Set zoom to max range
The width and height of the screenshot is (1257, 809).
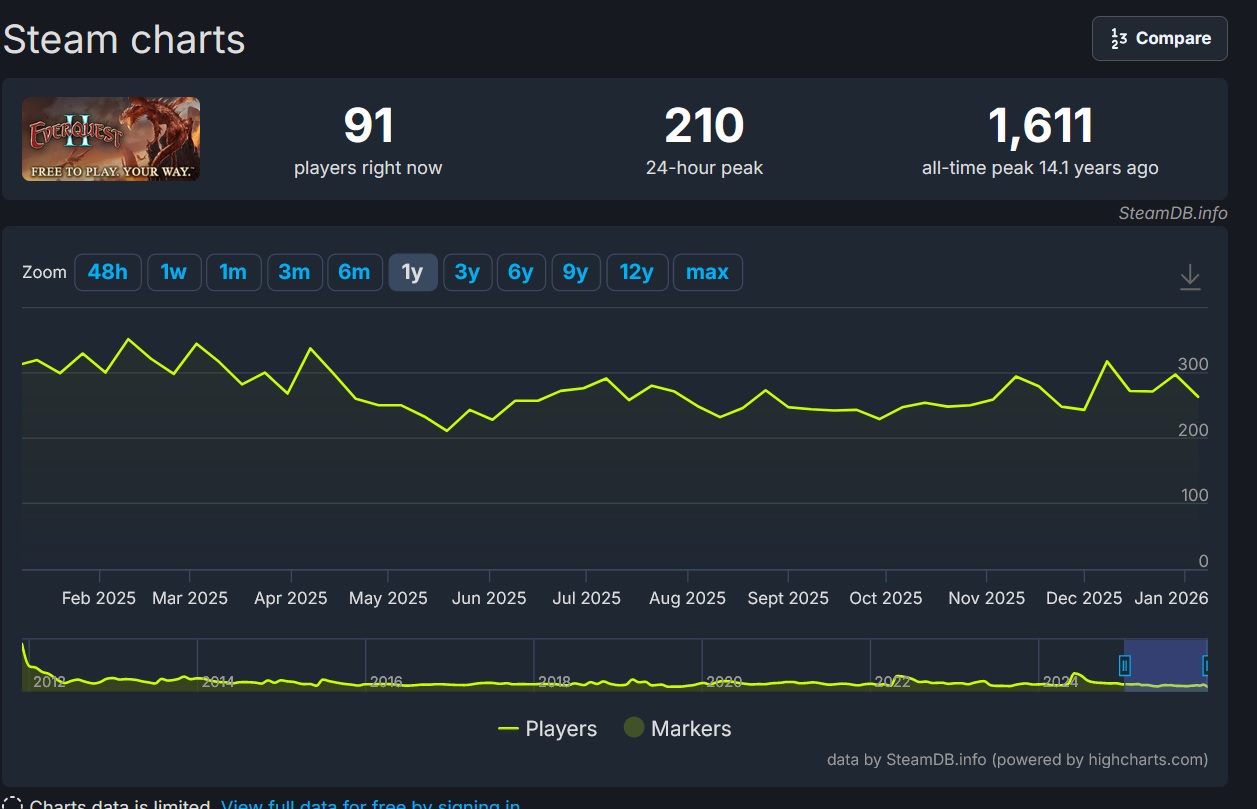point(707,272)
